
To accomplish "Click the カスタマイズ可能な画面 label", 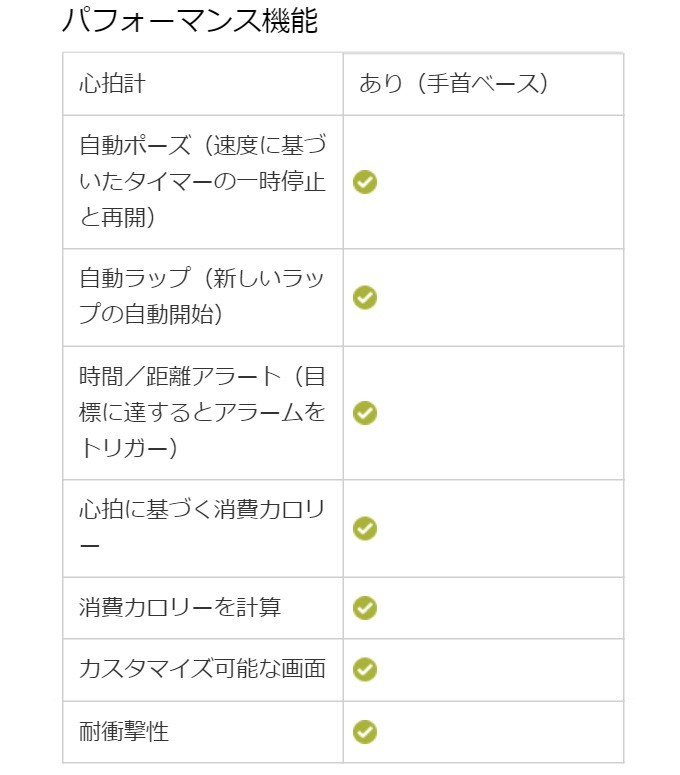I will [x=202, y=669].
